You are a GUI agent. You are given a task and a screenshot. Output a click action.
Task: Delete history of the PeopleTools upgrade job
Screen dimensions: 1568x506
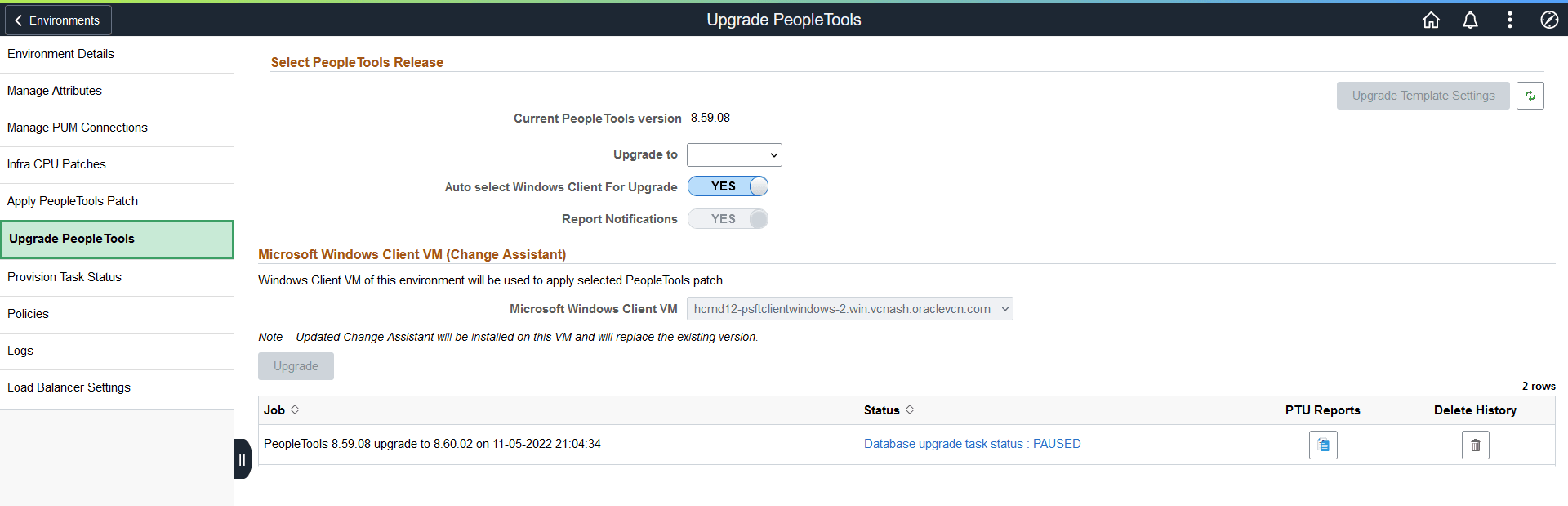tap(1475, 445)
